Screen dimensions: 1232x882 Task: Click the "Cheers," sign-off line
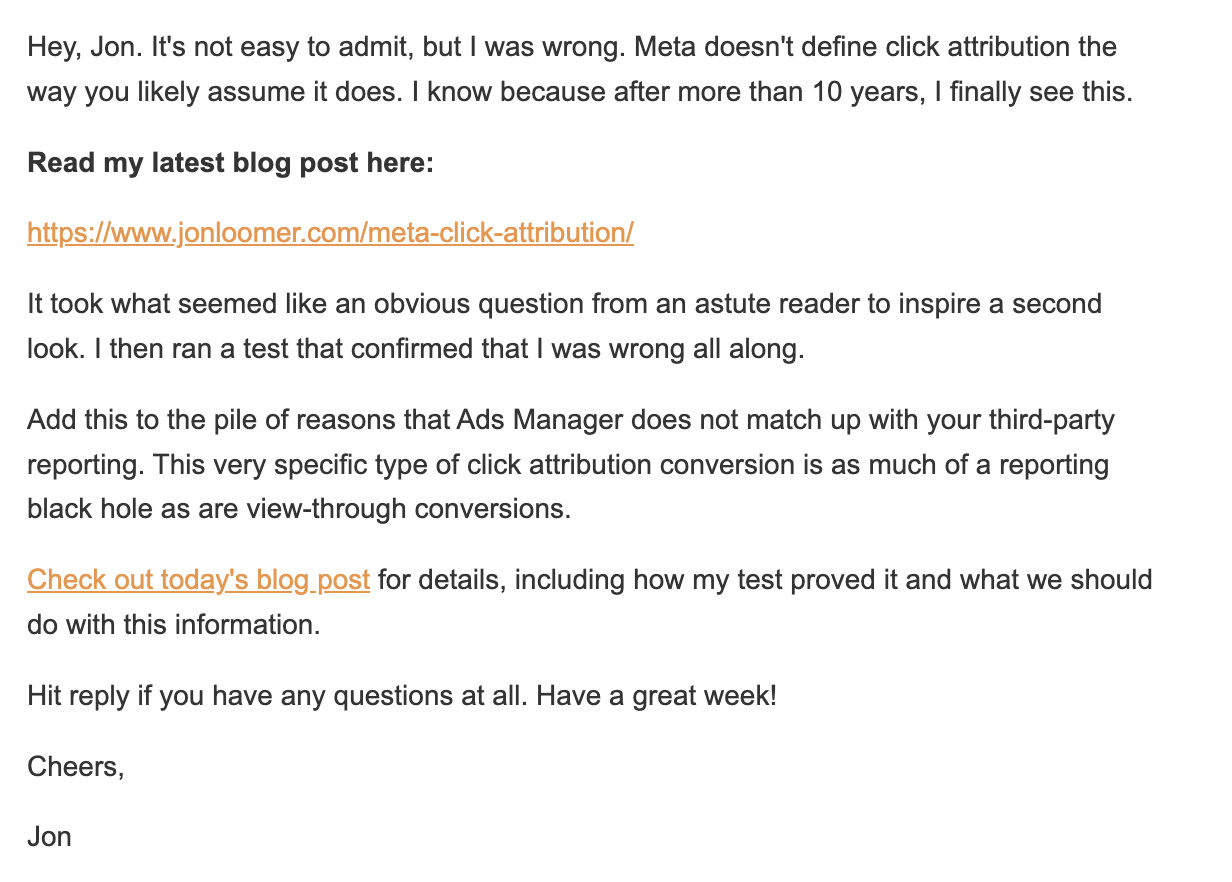[76, 766]
